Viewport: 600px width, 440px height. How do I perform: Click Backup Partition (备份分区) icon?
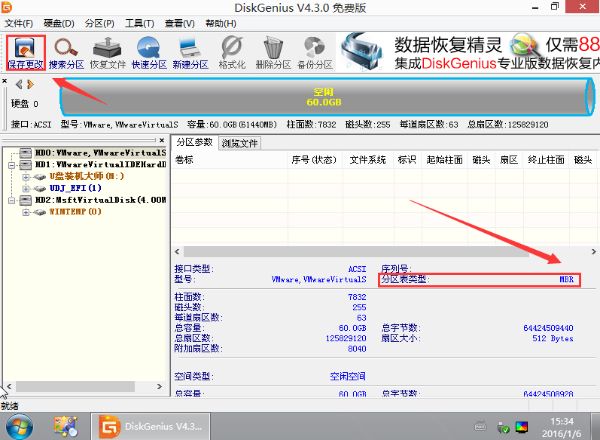[315, 53]
